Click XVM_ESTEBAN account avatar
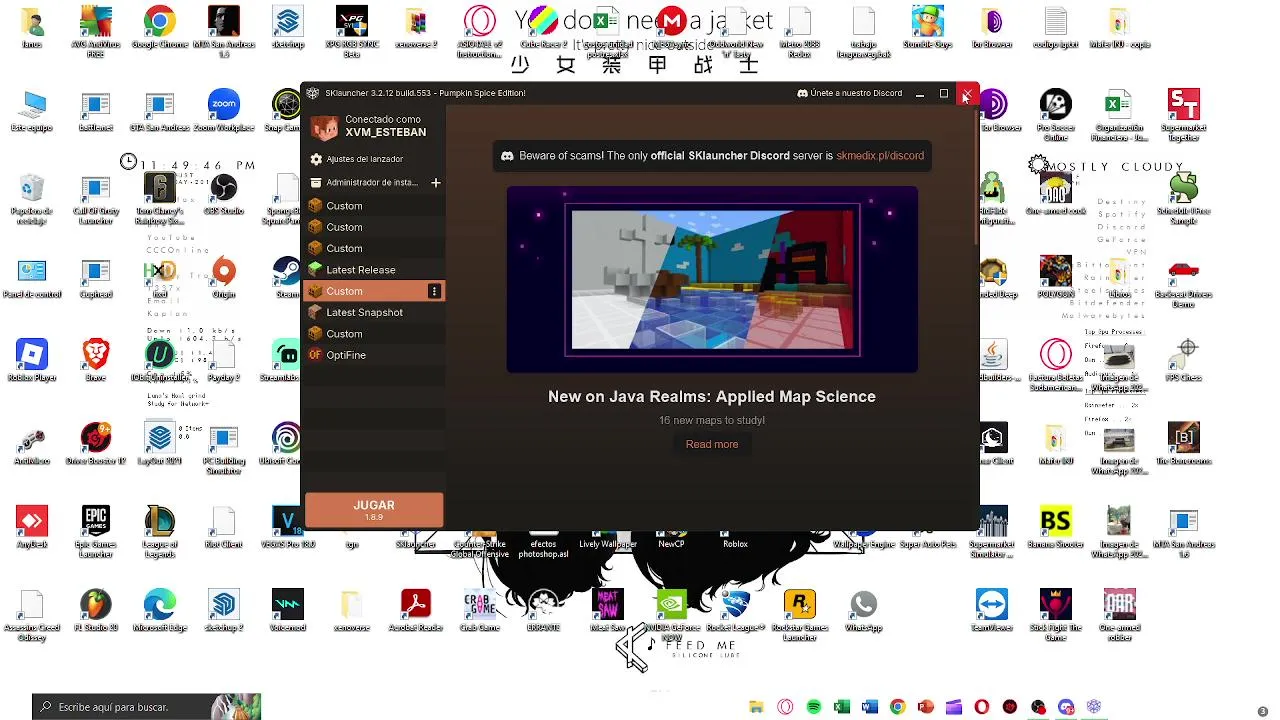Screen dimensions: 1280x720 click(324, 126)
